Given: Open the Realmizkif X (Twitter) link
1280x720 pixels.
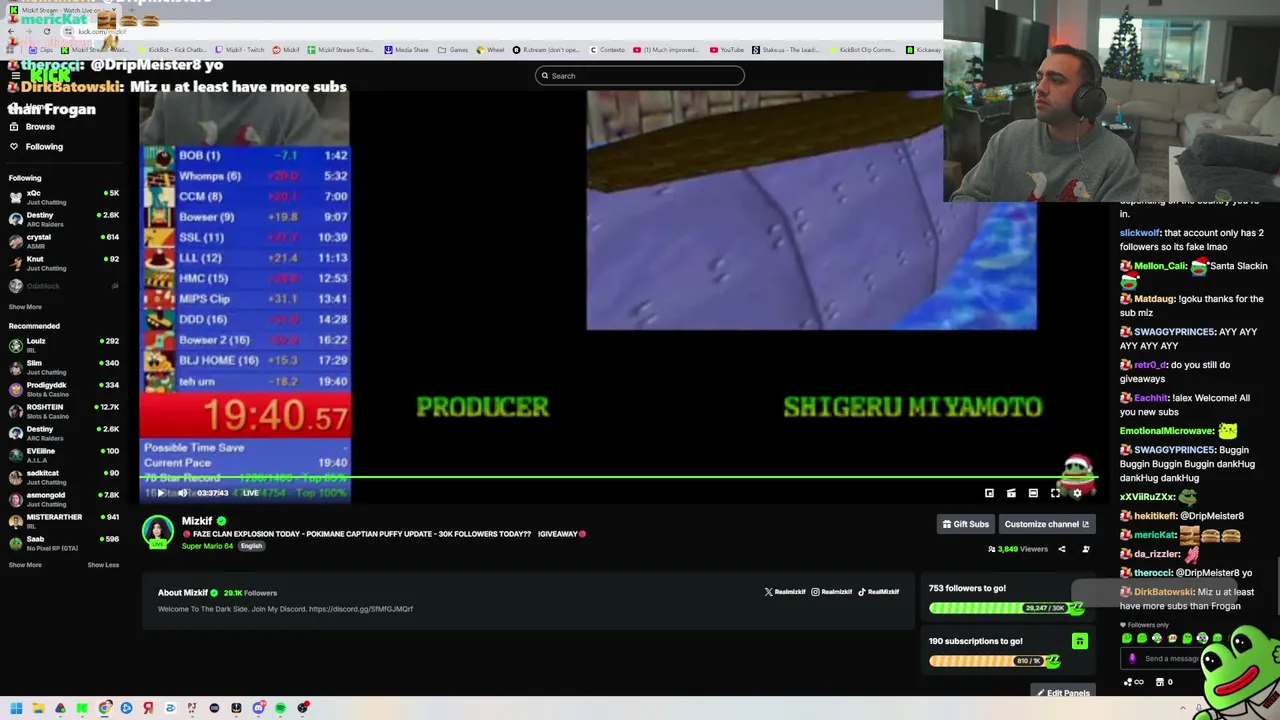Looking at the screenshot, I should coord(784,592).
